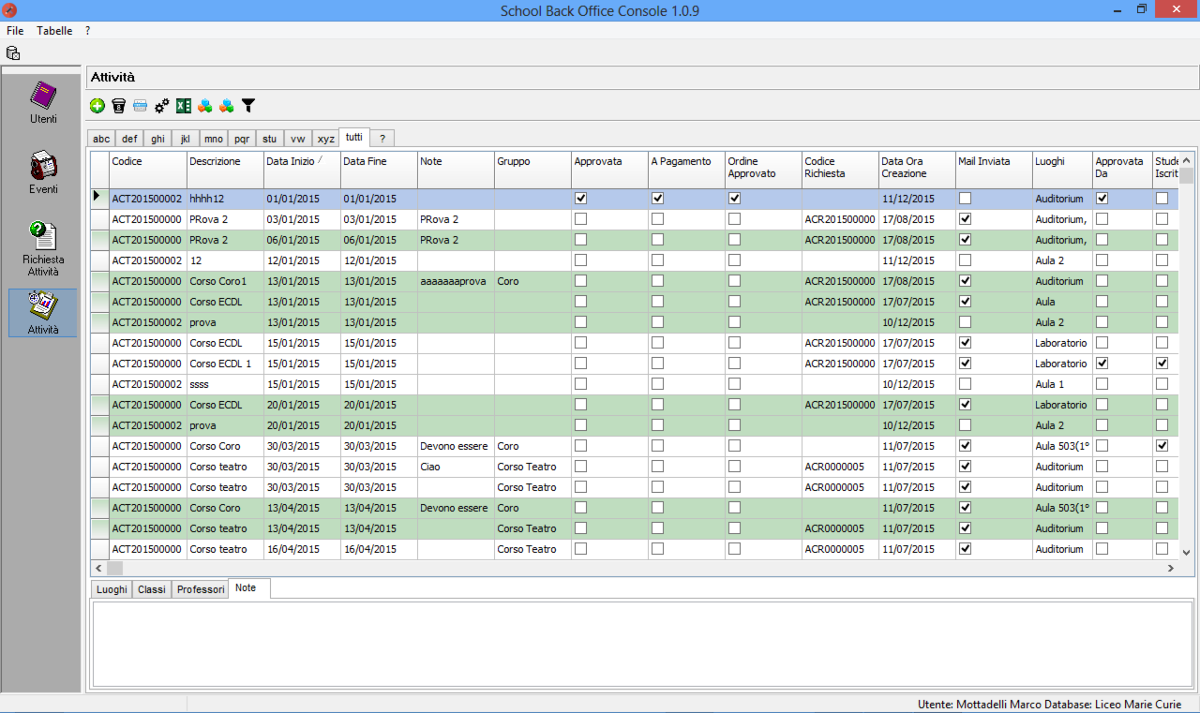Sort by the Data Ora Creazione header
Image resolution: width=1200 pixels, height=713 pixels.
coord(917,168)
